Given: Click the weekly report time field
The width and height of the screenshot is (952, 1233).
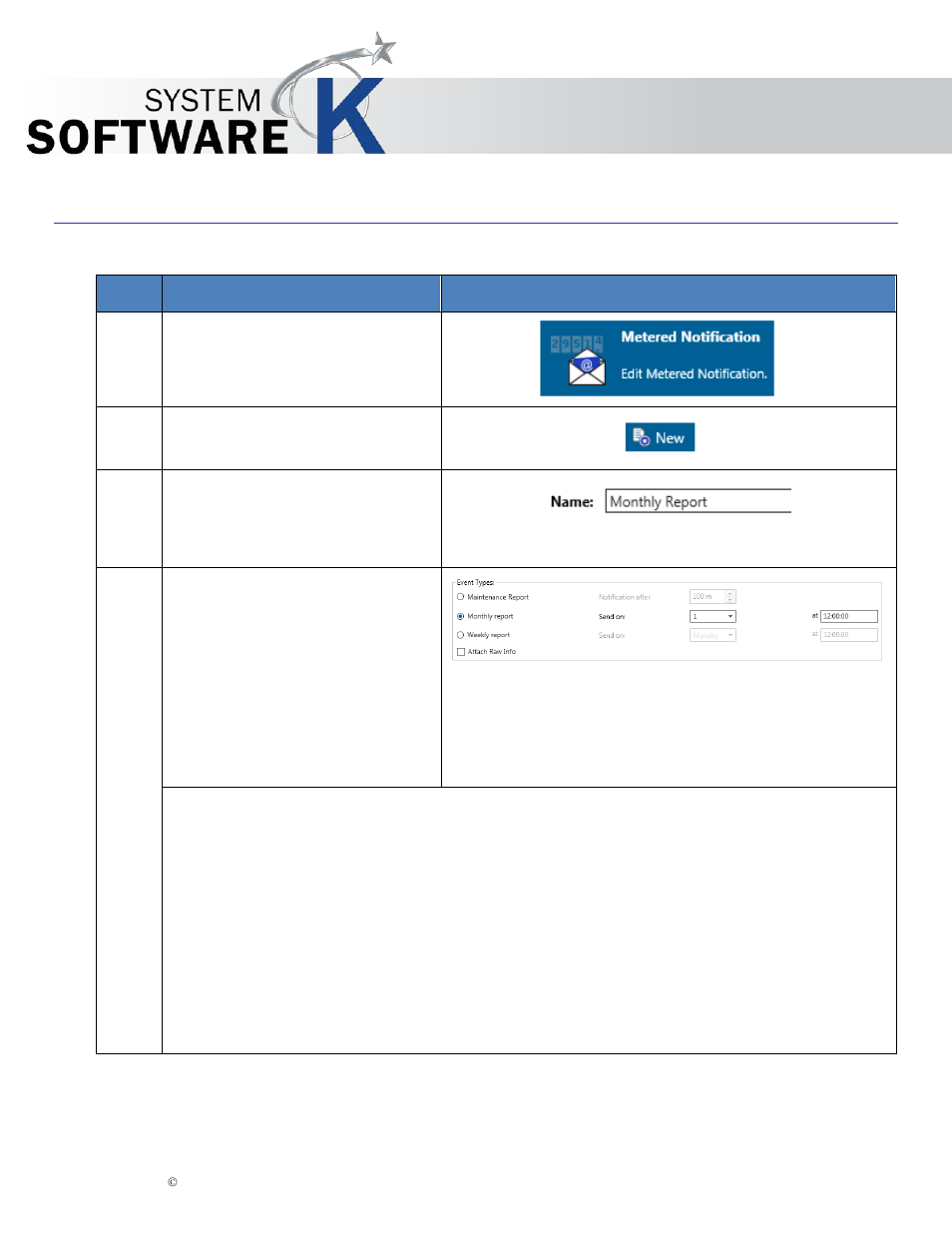Looking at the screenshot, I should (849, 635).
